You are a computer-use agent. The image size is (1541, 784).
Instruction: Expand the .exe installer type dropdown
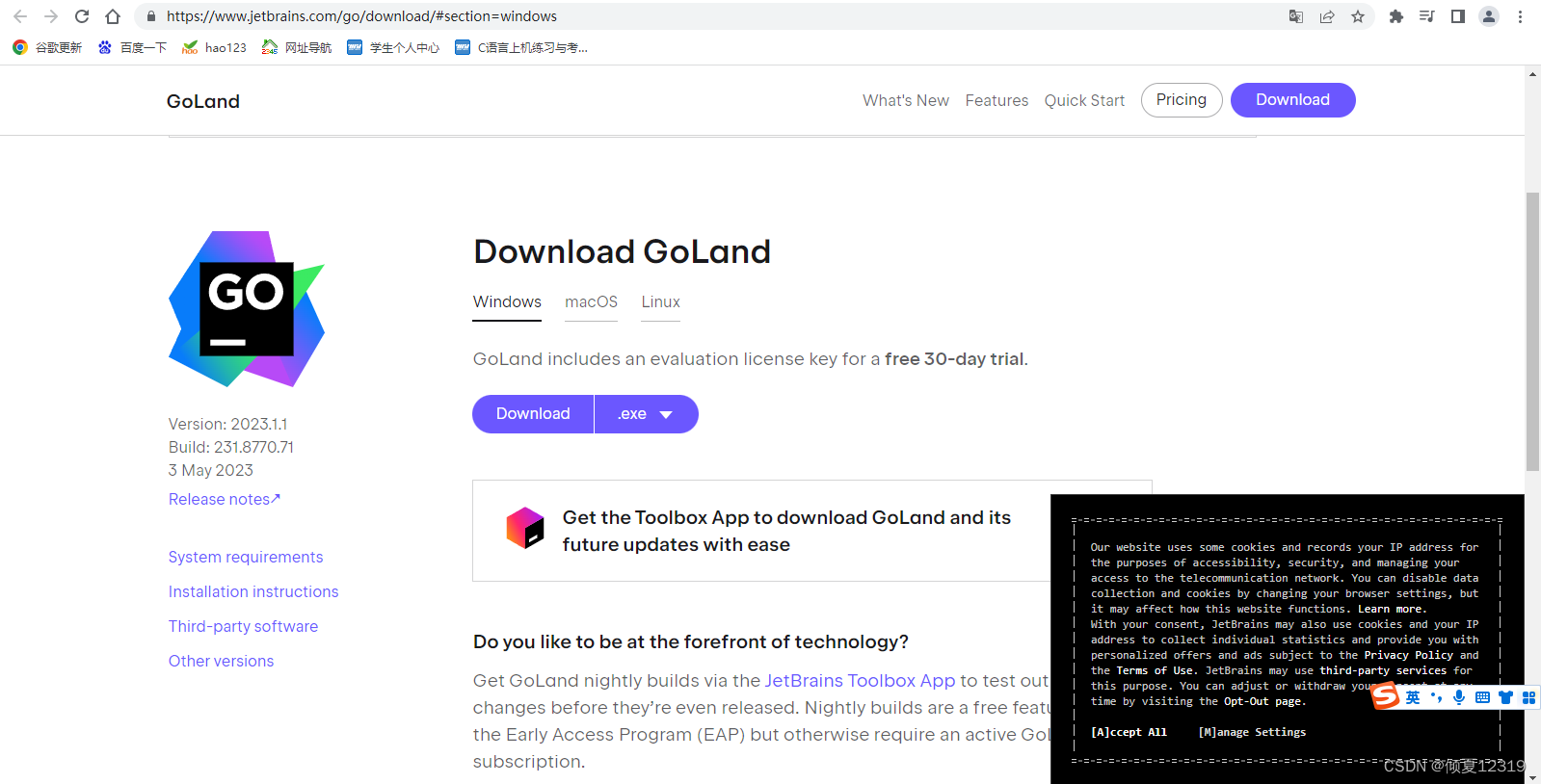647,414
